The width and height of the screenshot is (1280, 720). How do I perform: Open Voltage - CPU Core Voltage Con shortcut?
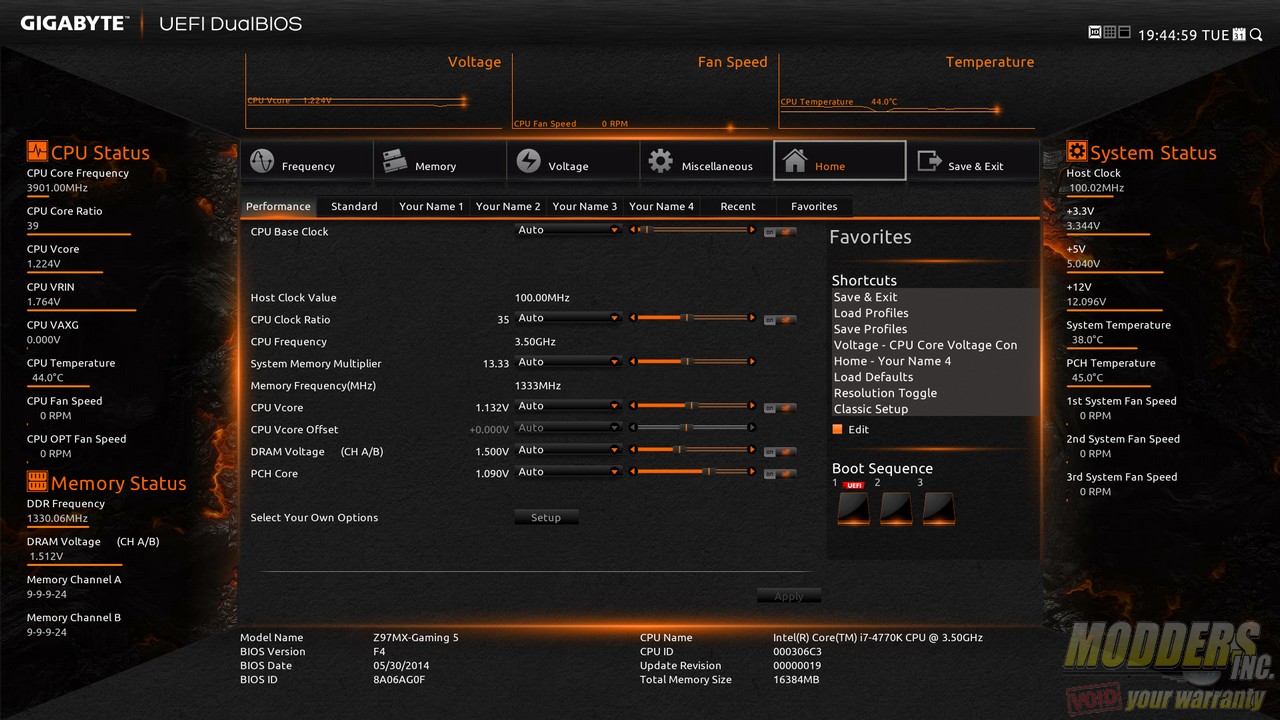coord(935,345)
